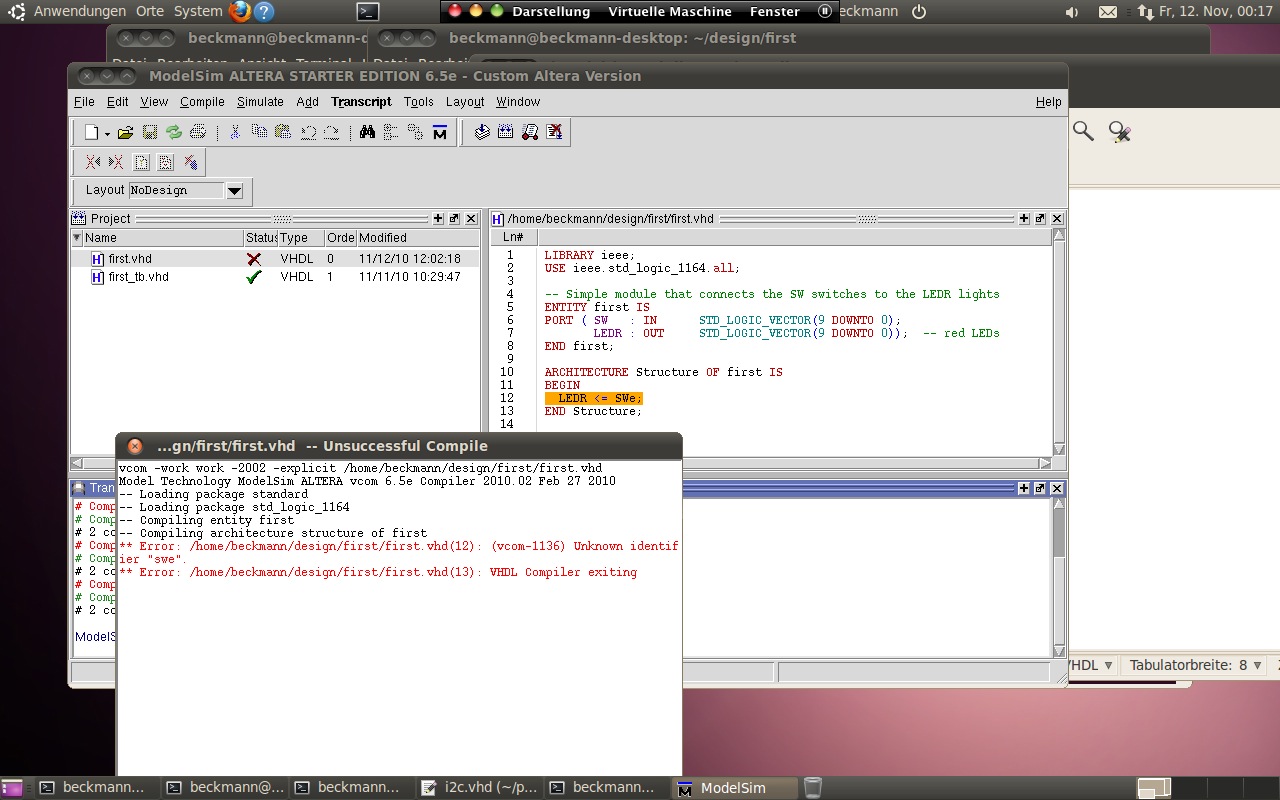Open the Project column filter arrow
The image size is (1280, 800).
[76, 238]
